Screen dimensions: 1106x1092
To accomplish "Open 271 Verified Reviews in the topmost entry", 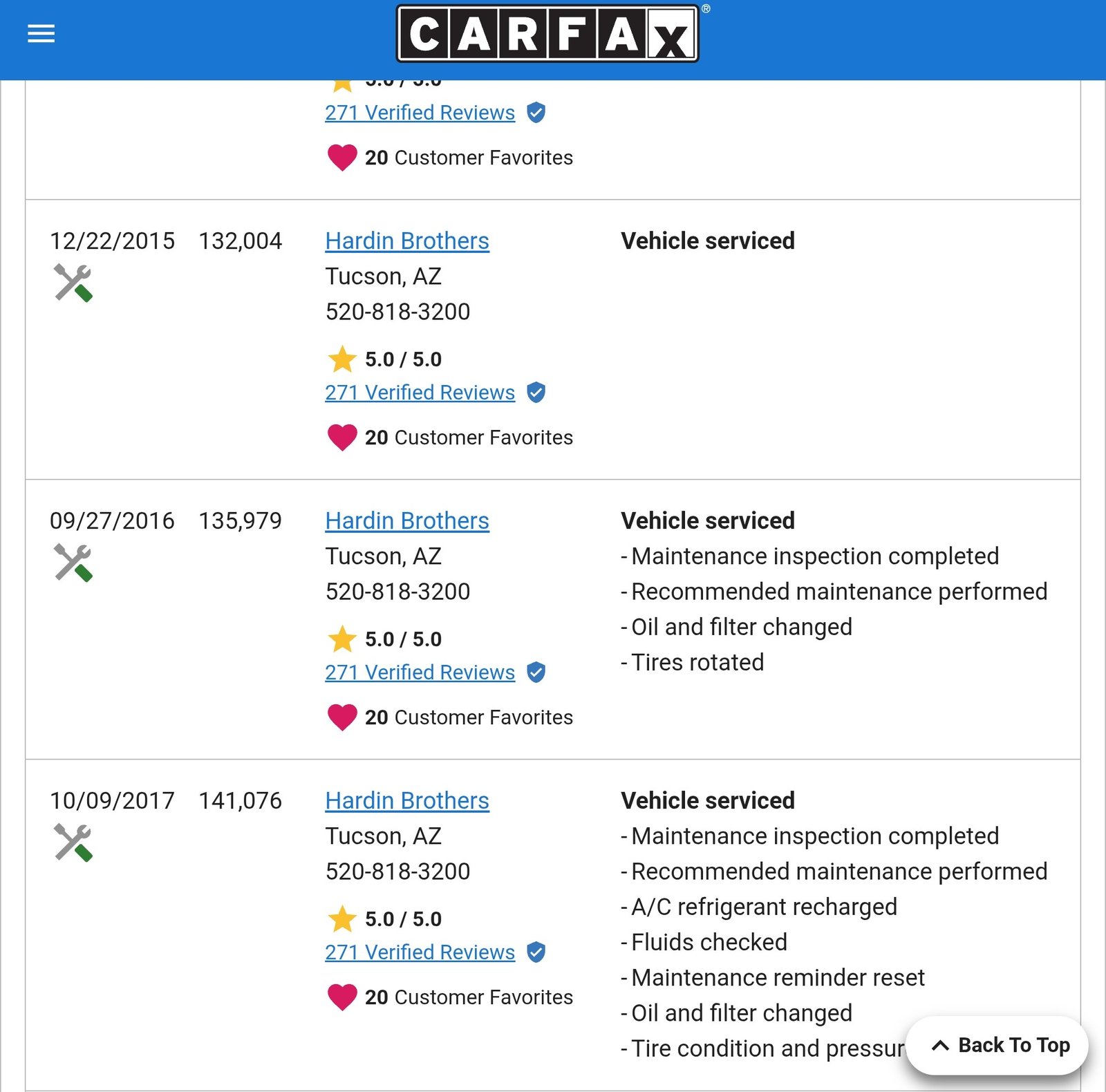I will tap(420, 113).
